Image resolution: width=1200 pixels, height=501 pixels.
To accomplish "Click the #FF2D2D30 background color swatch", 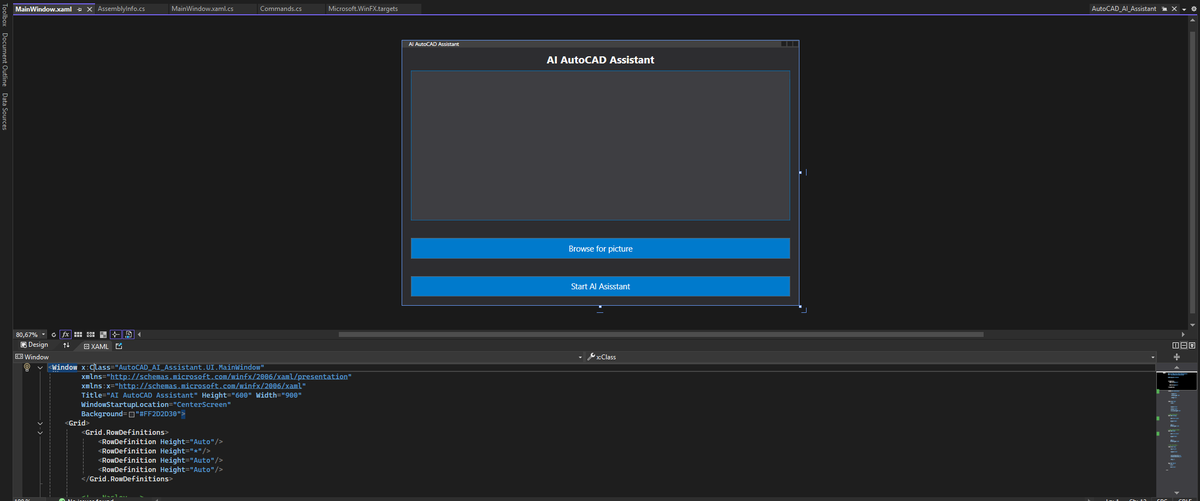I will click(131, 414).
